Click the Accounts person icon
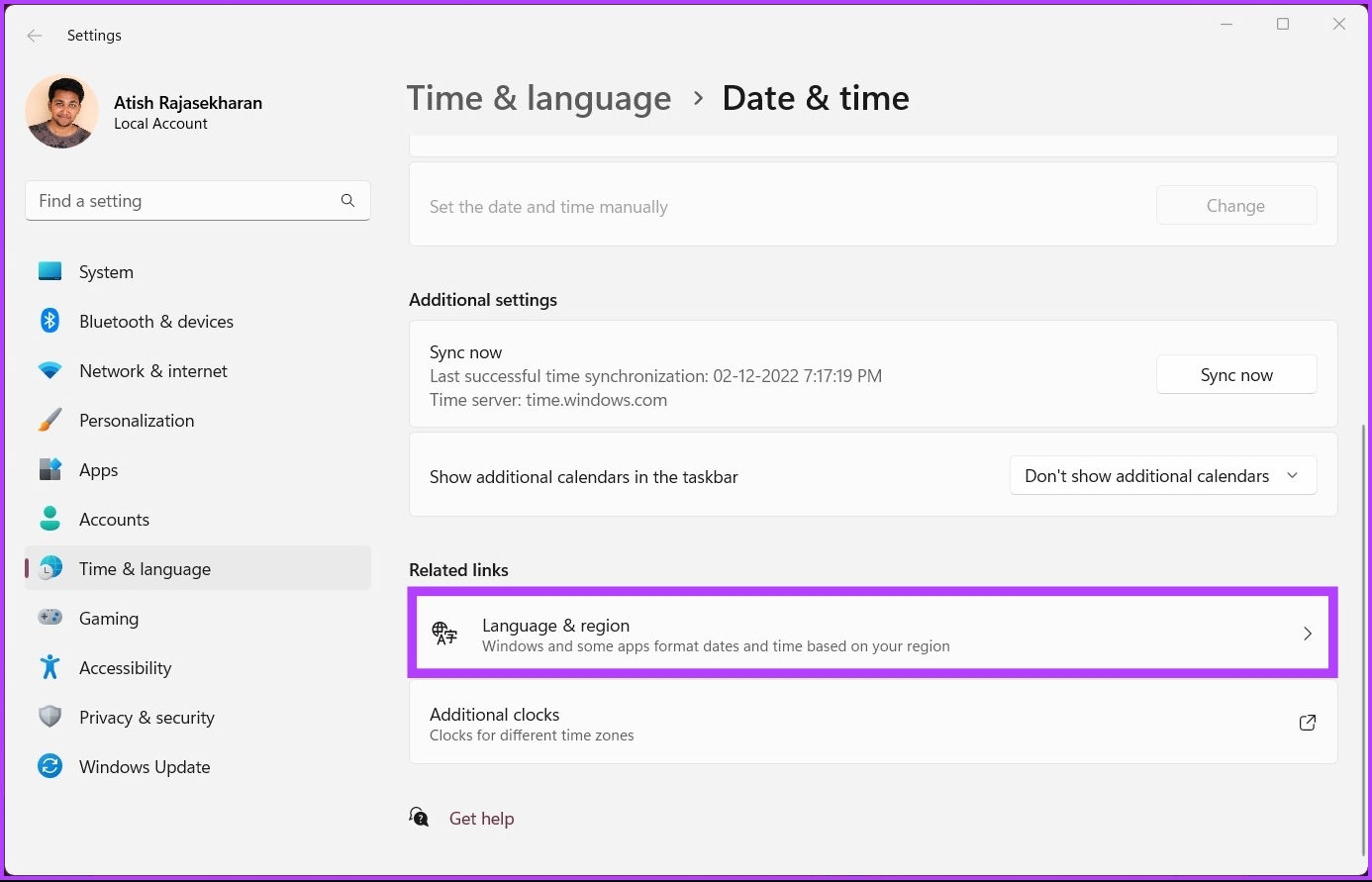 49,519
